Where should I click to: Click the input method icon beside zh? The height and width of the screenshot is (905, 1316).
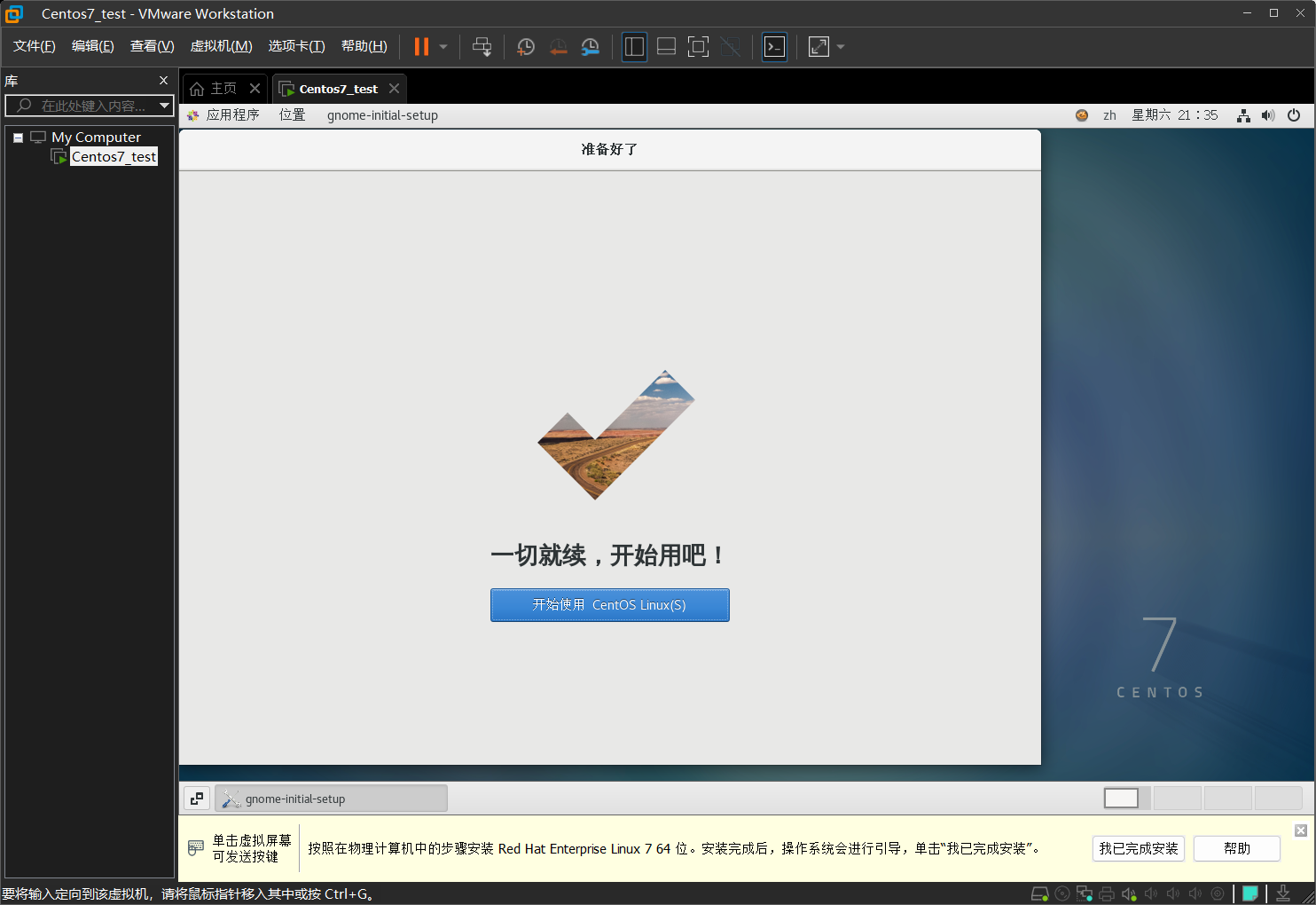click(x=1082, y=115)
